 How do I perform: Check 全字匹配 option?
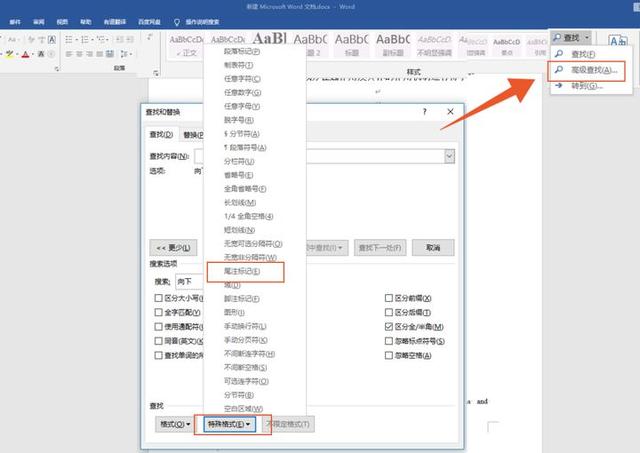click(158, 312)
